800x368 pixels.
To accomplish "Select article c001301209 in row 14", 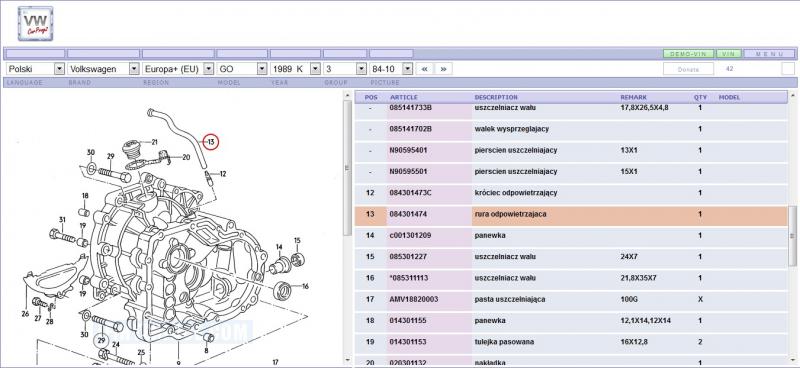I will [410, 236].
